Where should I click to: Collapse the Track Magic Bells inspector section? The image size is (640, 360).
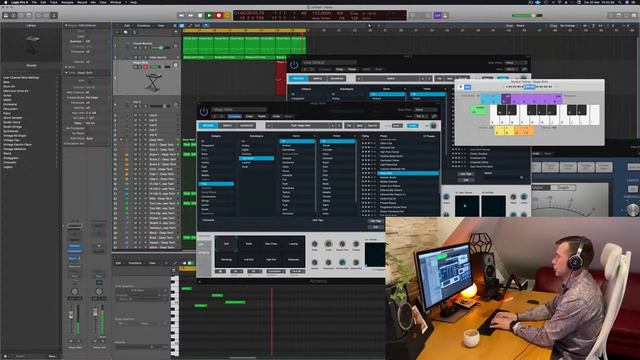[66, 73]
